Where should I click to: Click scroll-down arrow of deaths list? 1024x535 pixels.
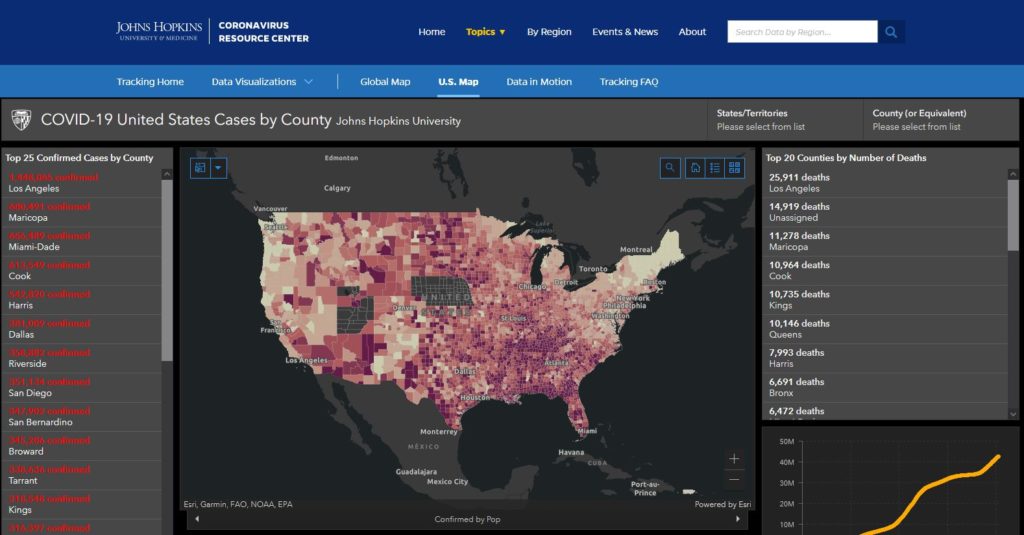click(1013, 414)
